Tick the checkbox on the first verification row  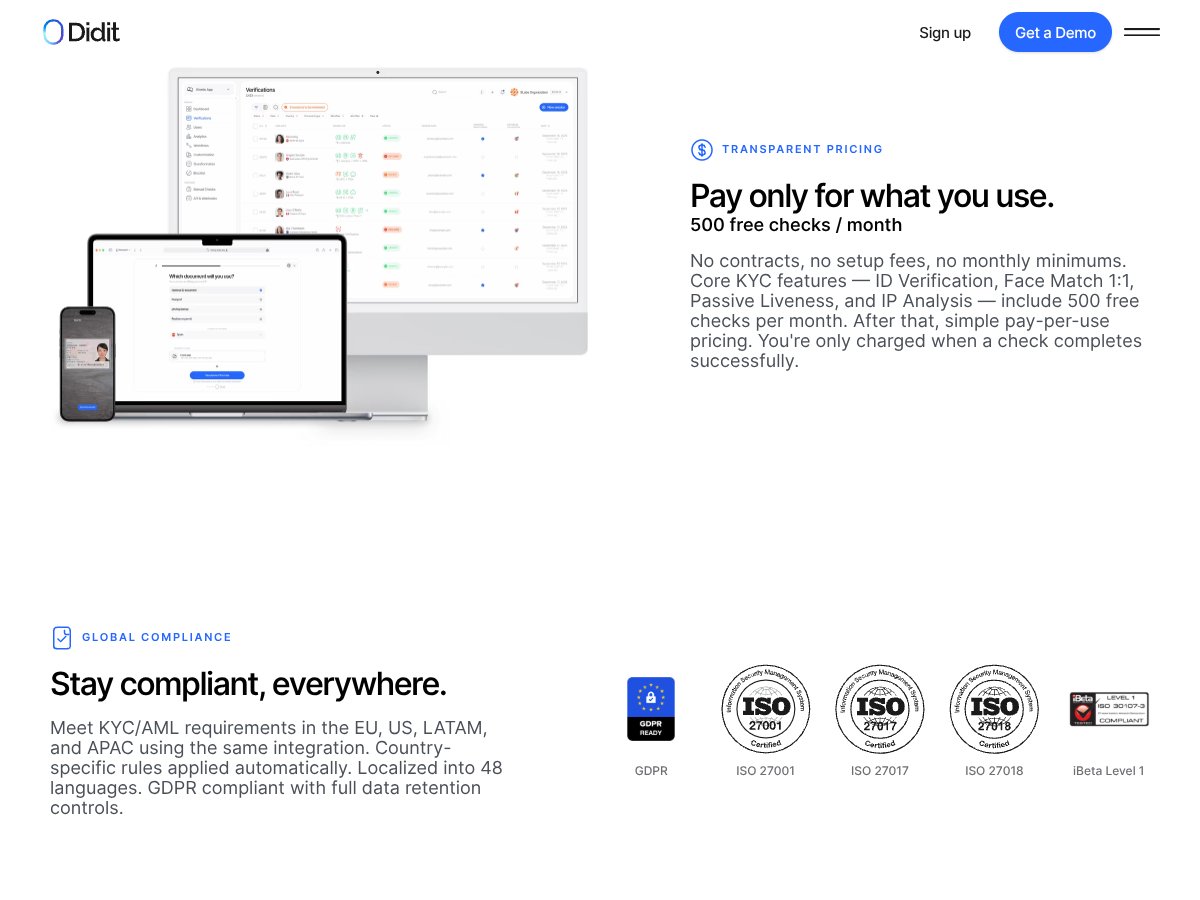(x=254, y=137)
